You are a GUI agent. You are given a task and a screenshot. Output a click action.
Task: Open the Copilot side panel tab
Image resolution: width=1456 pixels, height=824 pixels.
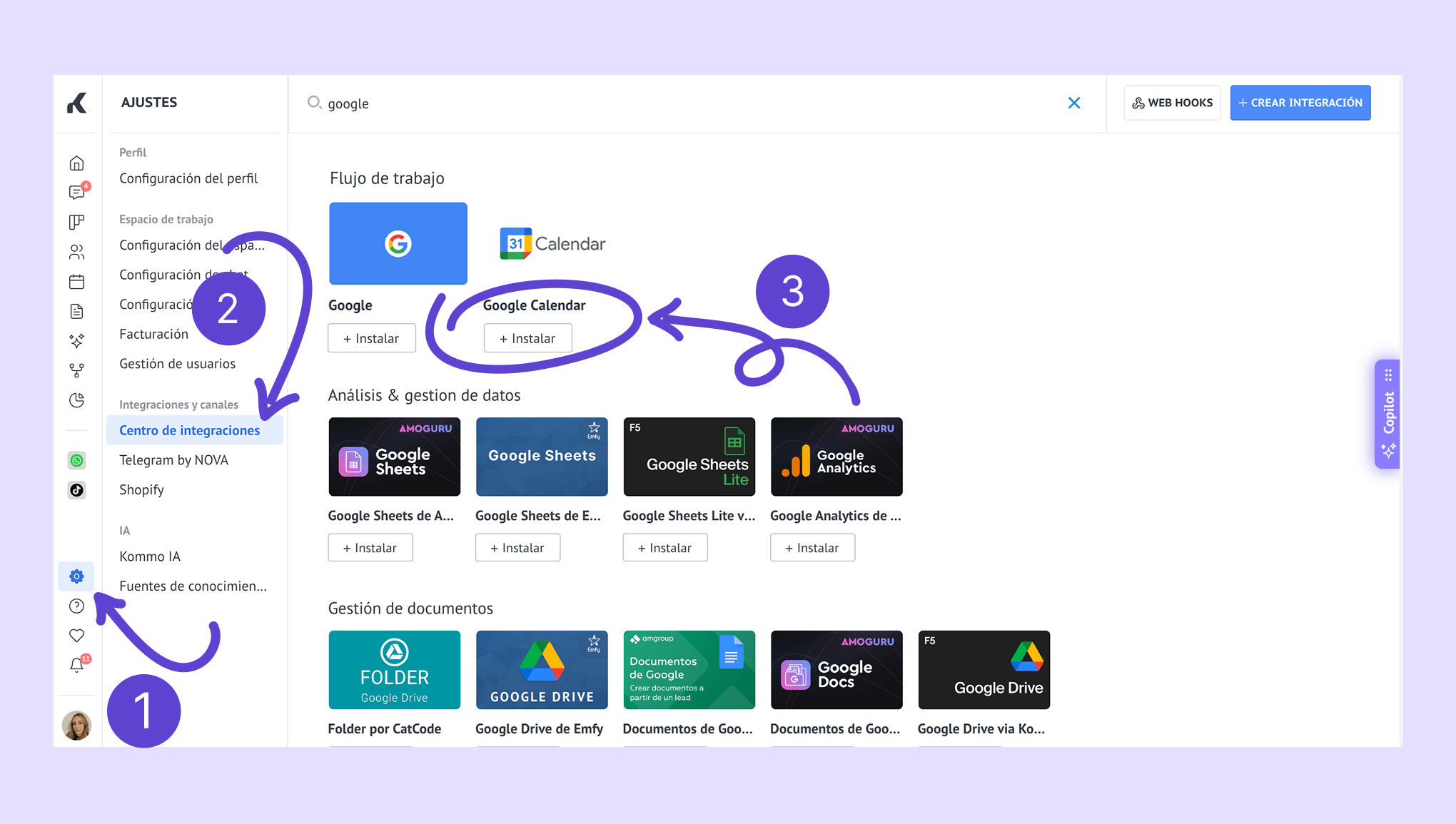(1387, 414)
